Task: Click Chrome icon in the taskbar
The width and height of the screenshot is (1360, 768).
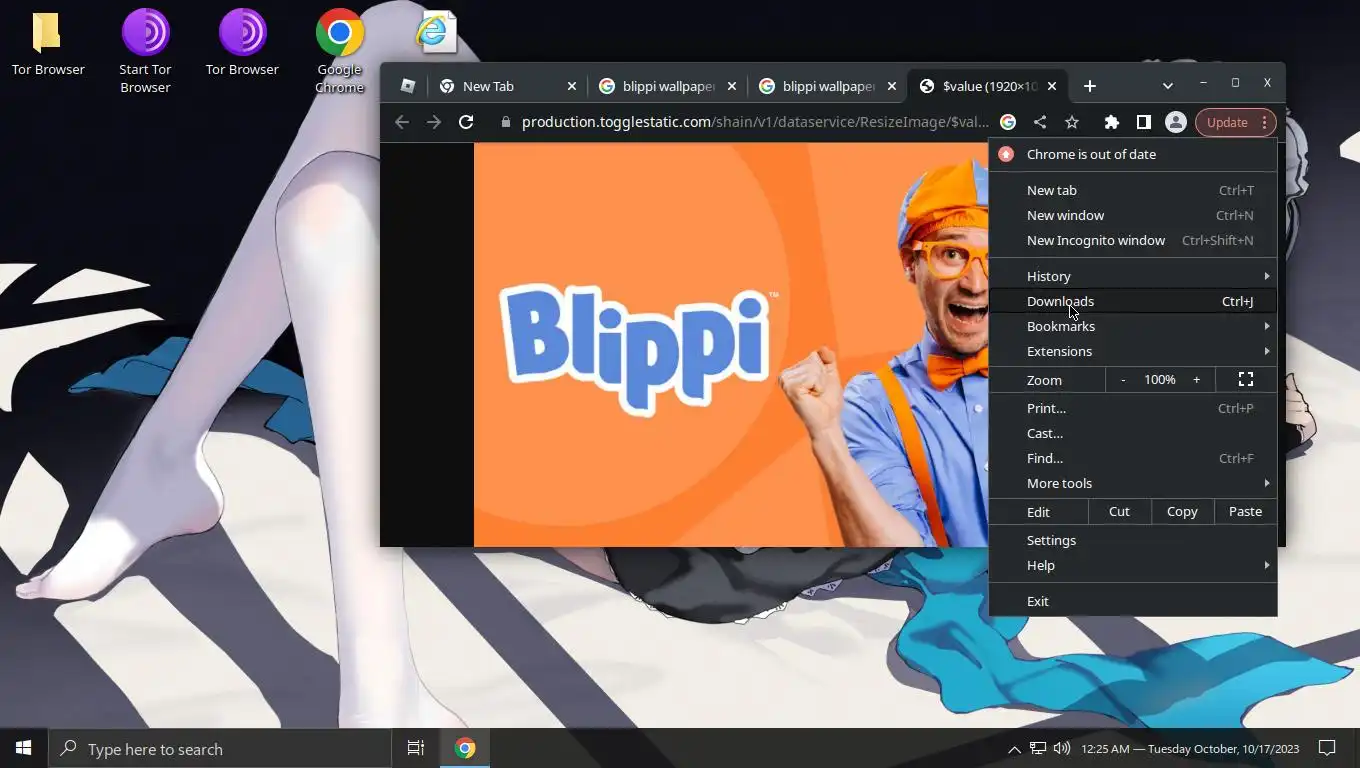Action: 465,748
